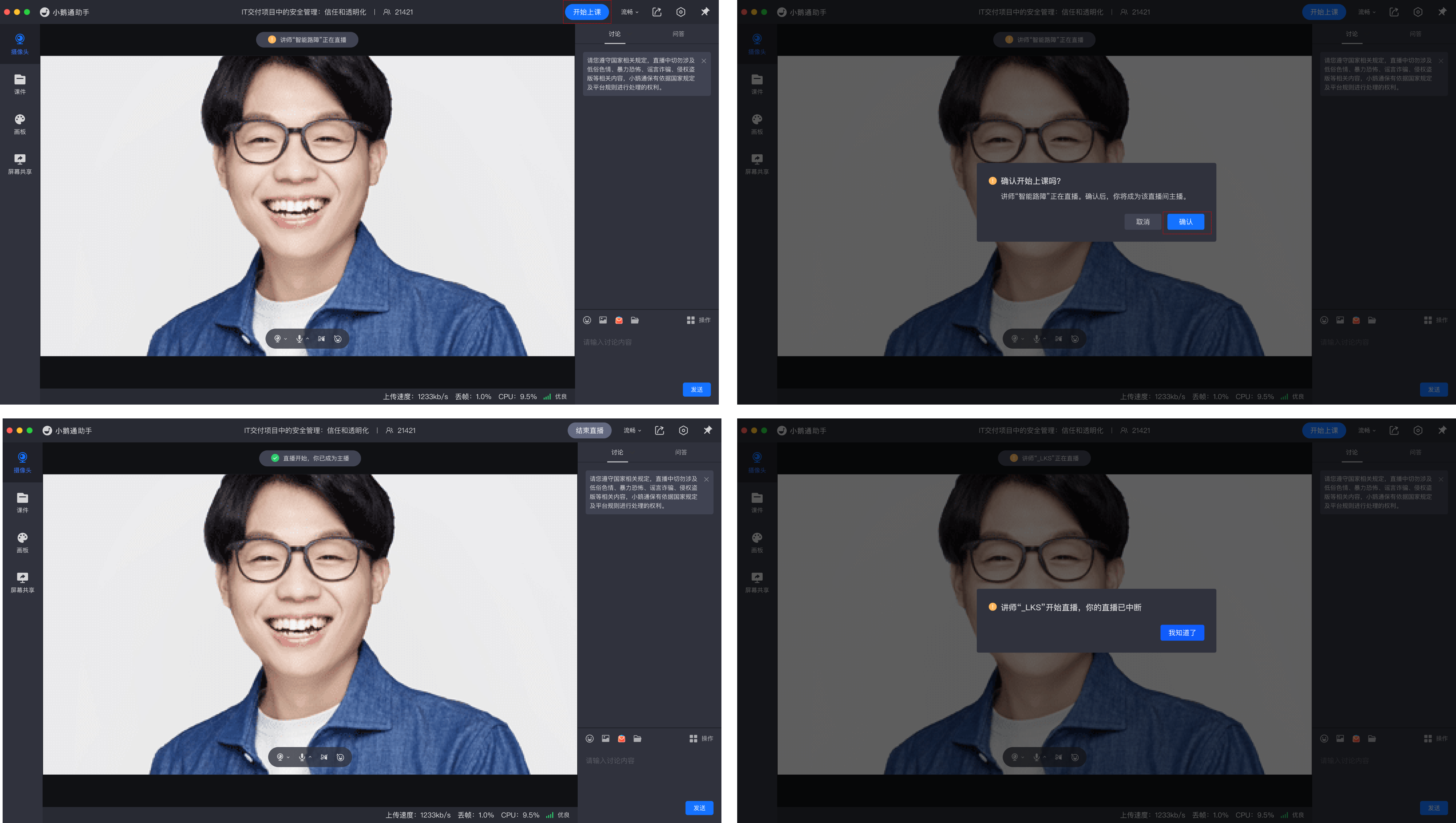Image resolution: width=1456 pixels, height=823 pixels.
Task: Open hexagon settings icon in undimmed 开始上课 window
Action: [x=681, y=12]
